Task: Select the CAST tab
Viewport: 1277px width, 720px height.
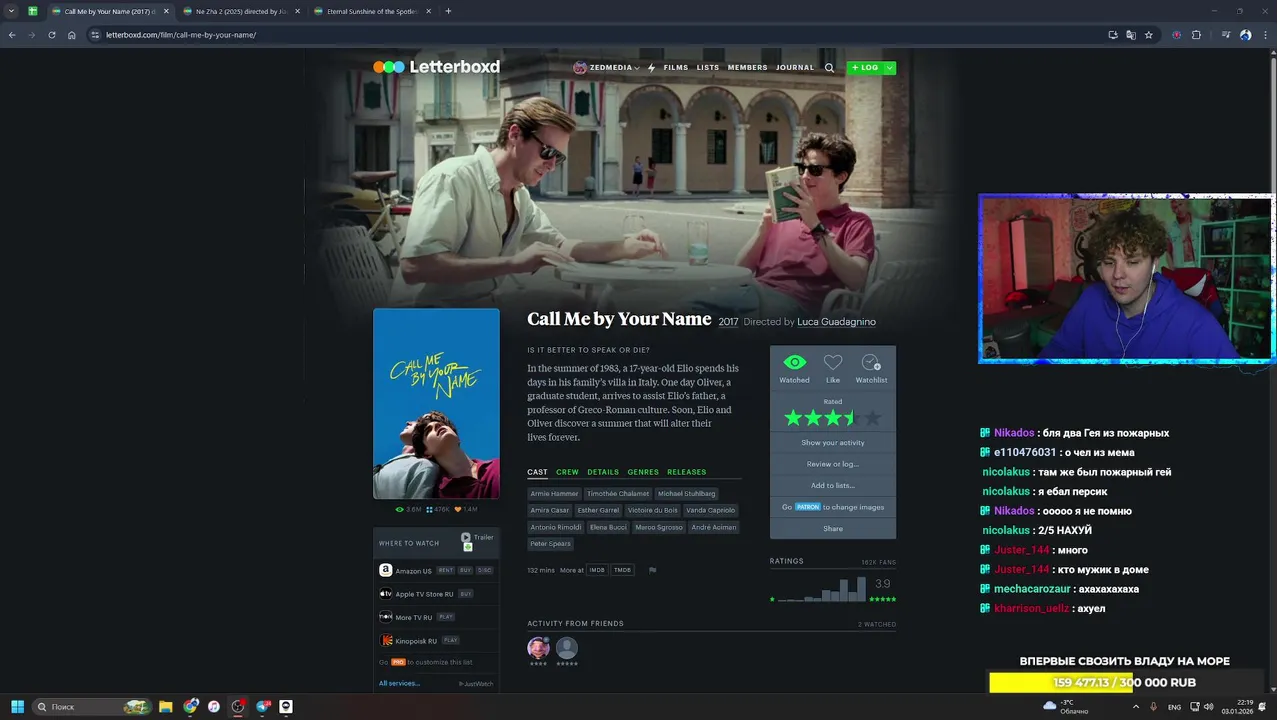Action: click(x=537, y=472)
